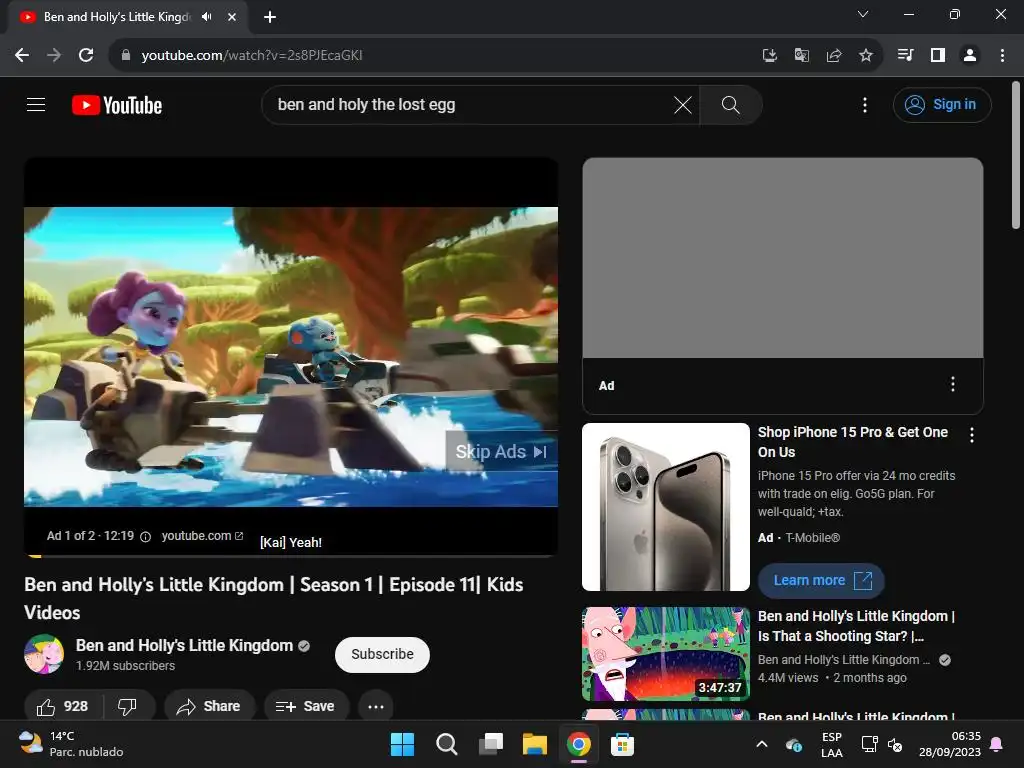
Task: Open the 06:35 clock and date
Action: click(950, 744)
